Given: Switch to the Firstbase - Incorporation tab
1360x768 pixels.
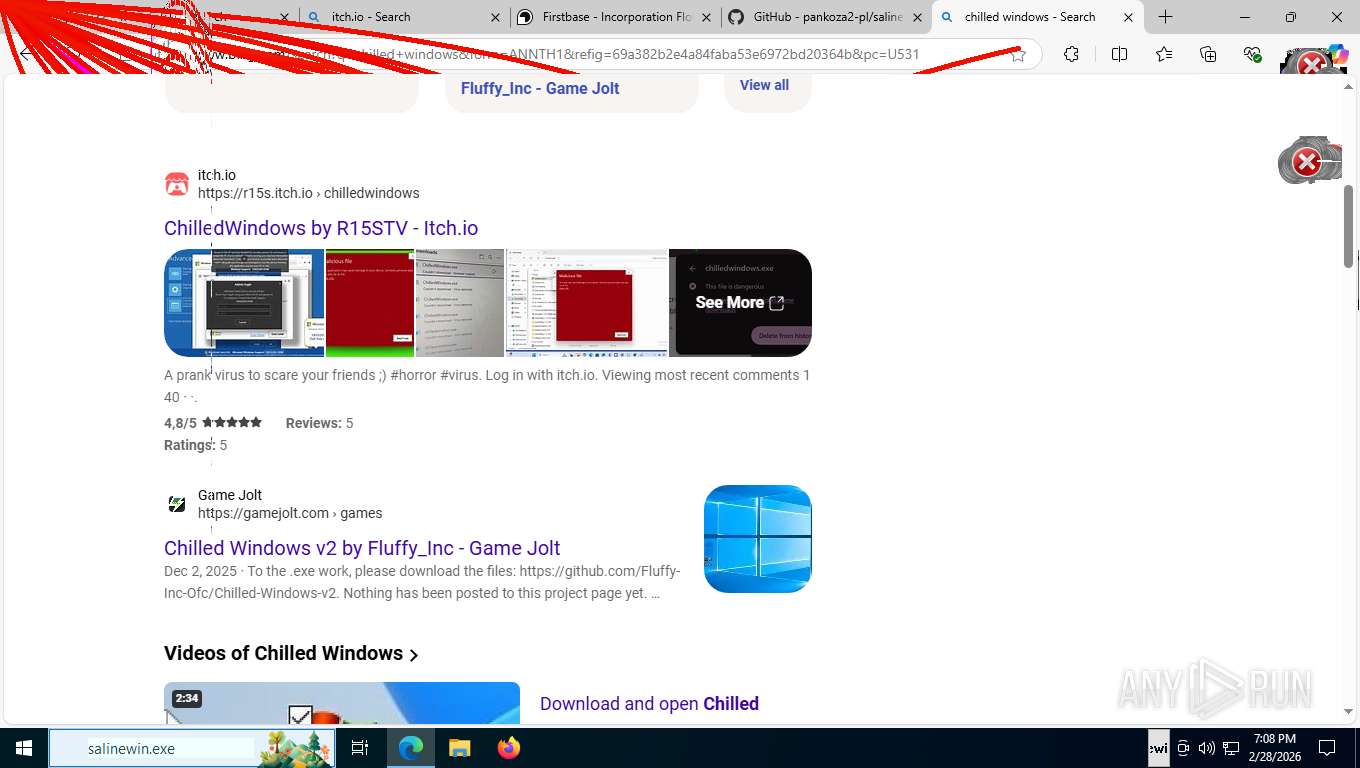Looking at the screenshot, I should (615, 17).
